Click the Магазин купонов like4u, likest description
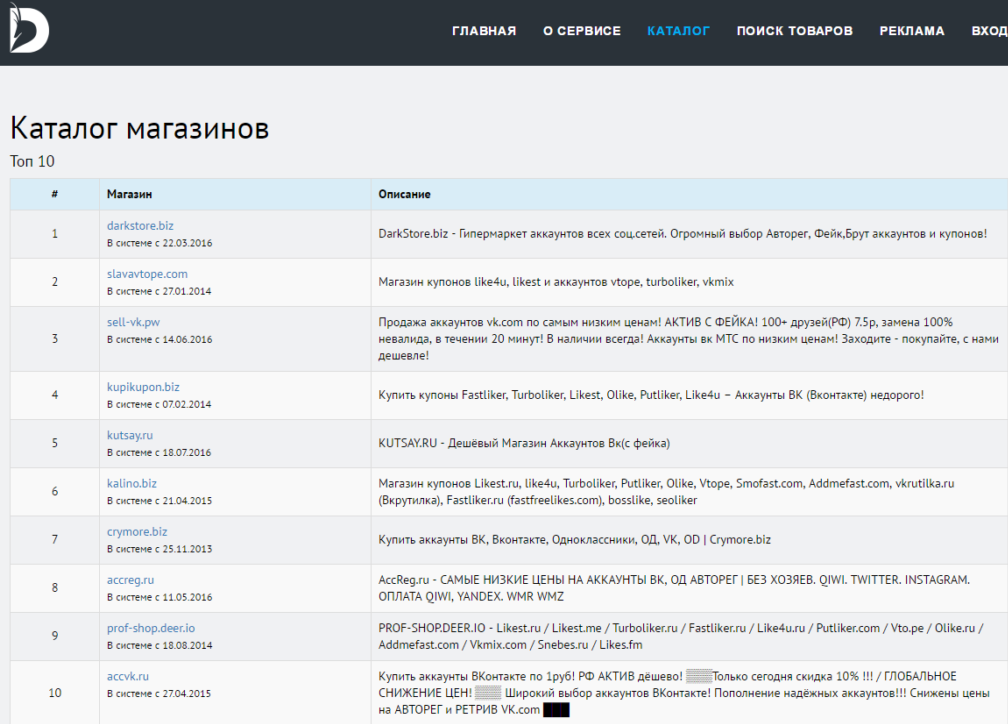Viewport: 1008px width, 724px height. pyautogui.click(x=556, y=282)
